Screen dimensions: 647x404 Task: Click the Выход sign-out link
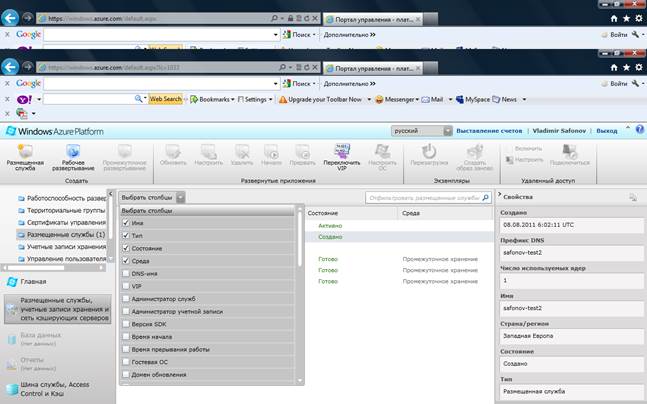(607, 130)
